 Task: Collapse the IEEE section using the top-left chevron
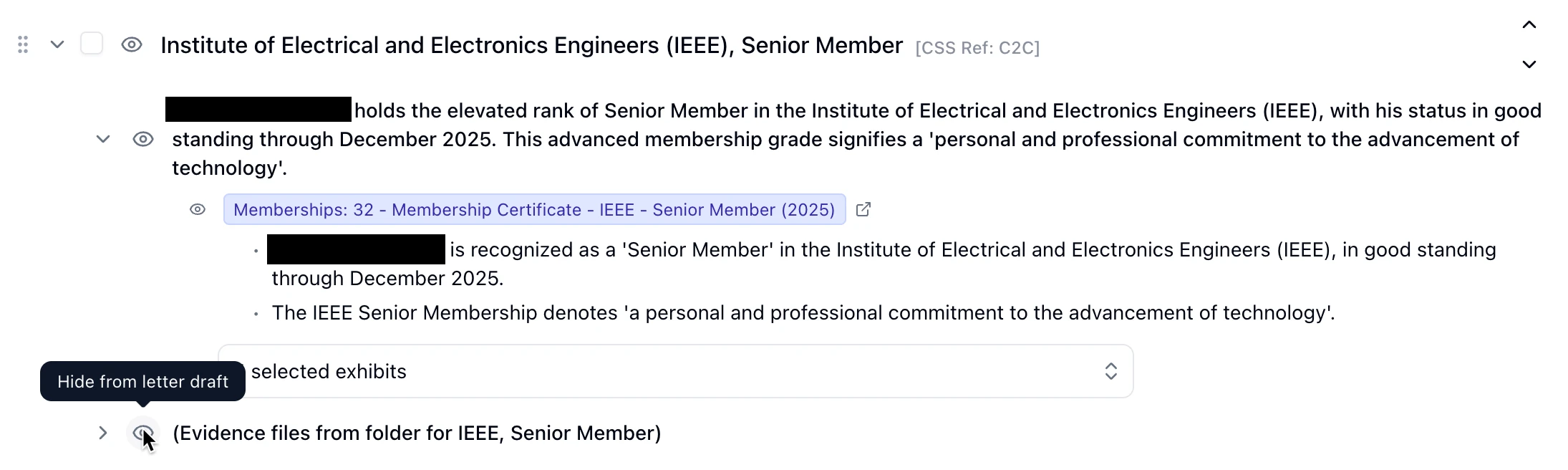(57, 44)
